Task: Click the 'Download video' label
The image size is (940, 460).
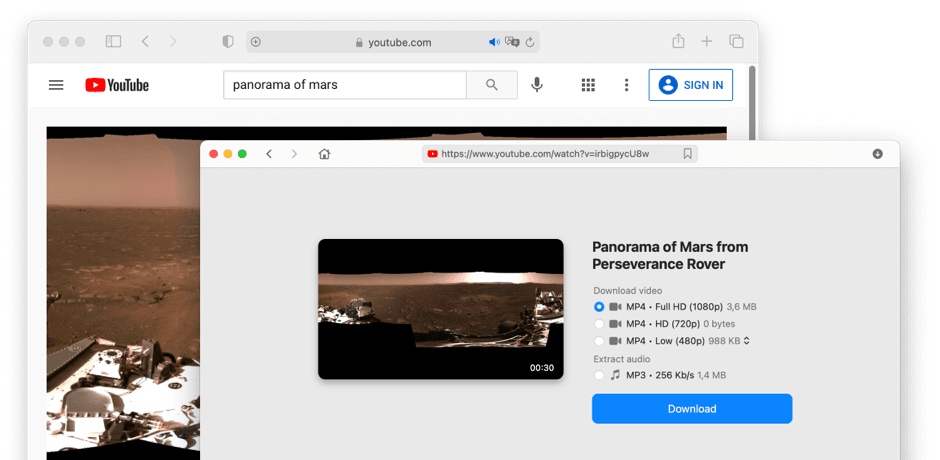Action: 628,290
